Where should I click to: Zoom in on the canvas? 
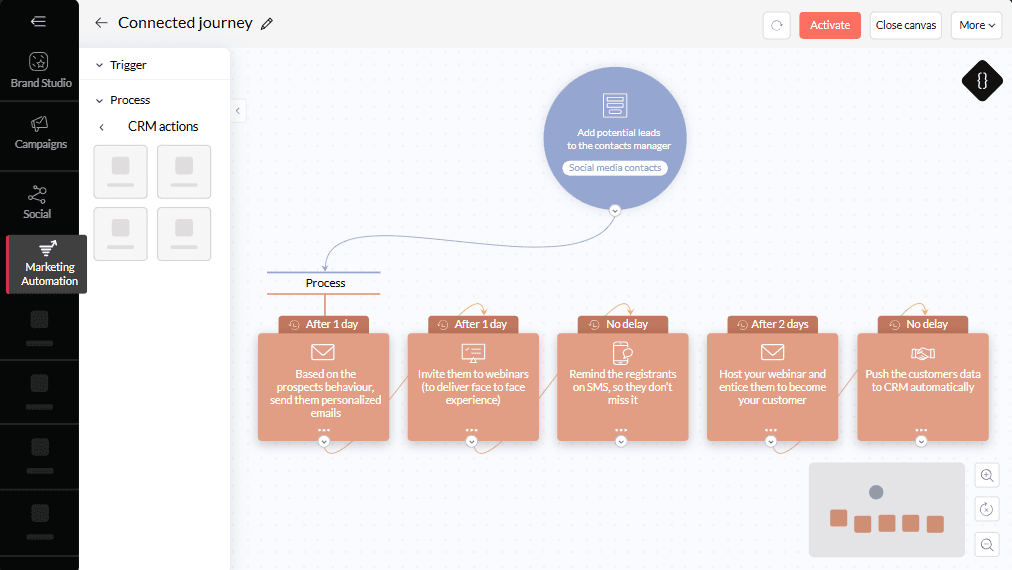(x=987, y=476)
